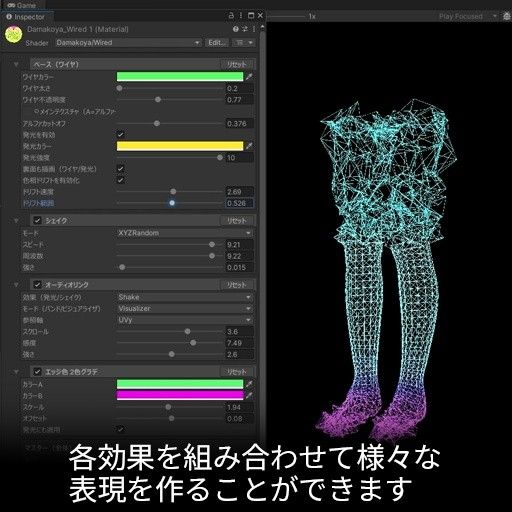Switch to the Inspector tab
Viewport: 512px width, 512px height.
click(26, 17)
